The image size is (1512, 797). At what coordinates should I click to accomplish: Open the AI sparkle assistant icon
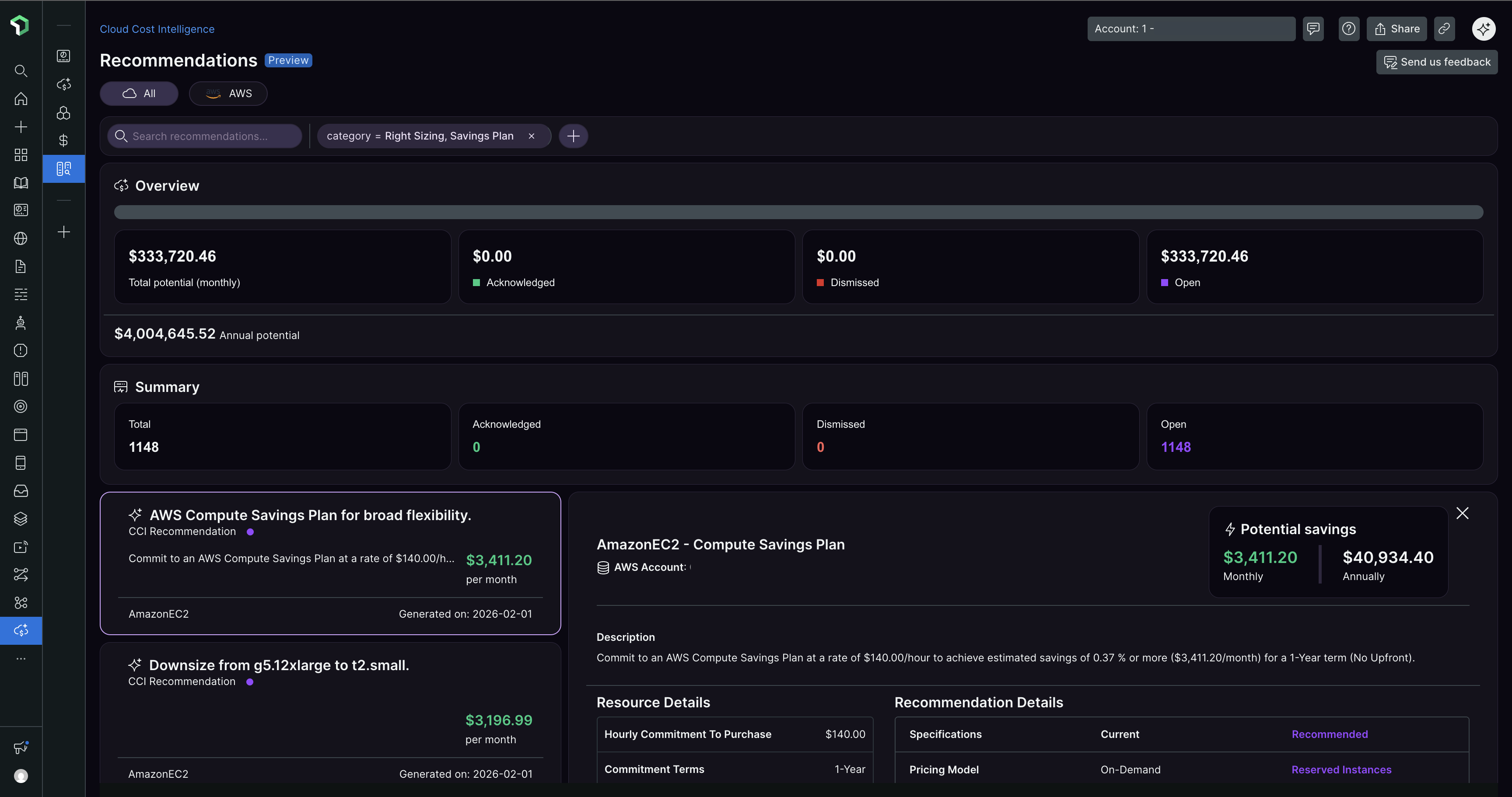point(1483,29)
